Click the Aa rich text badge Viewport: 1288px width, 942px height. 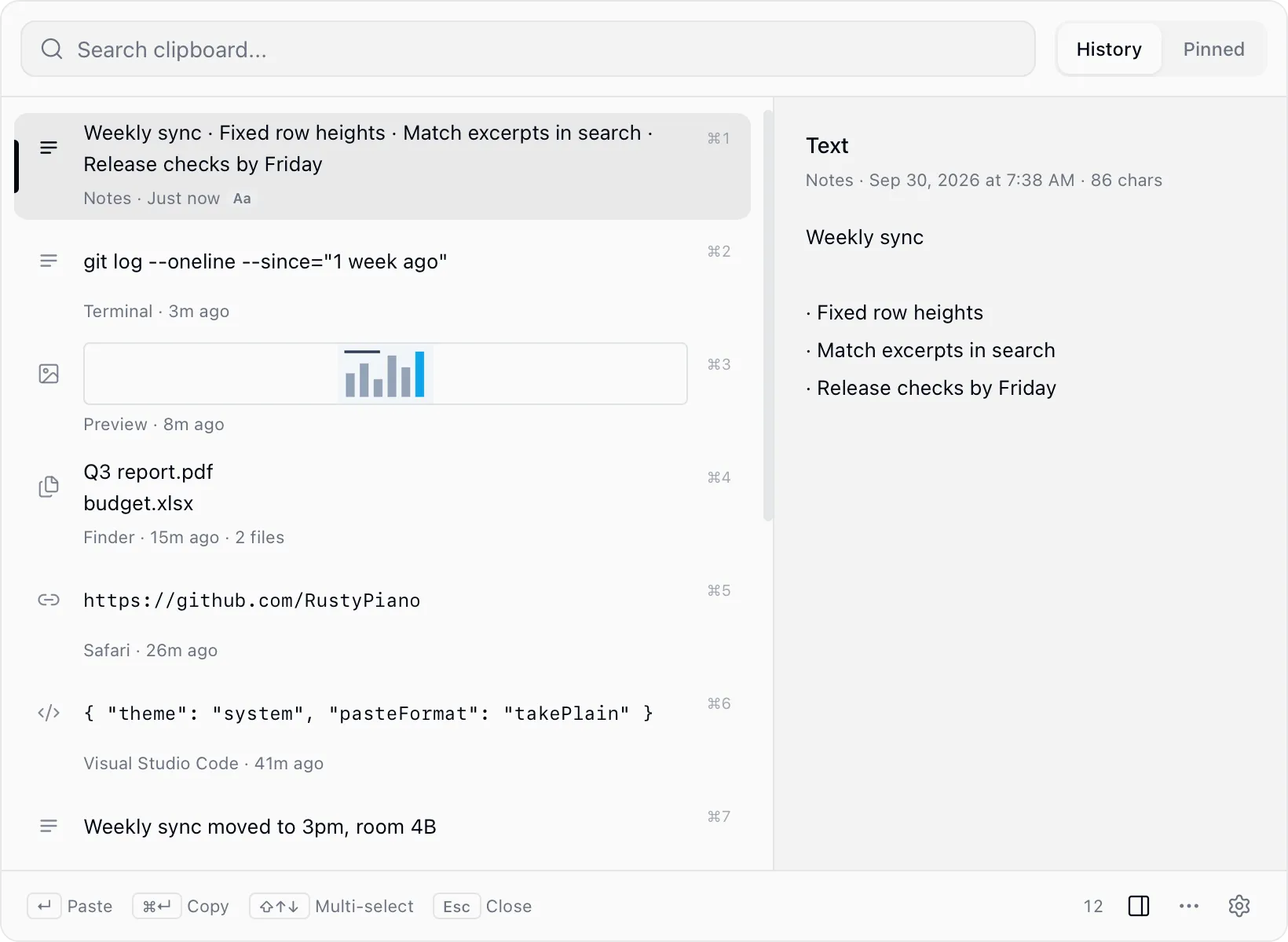[242, 199]
